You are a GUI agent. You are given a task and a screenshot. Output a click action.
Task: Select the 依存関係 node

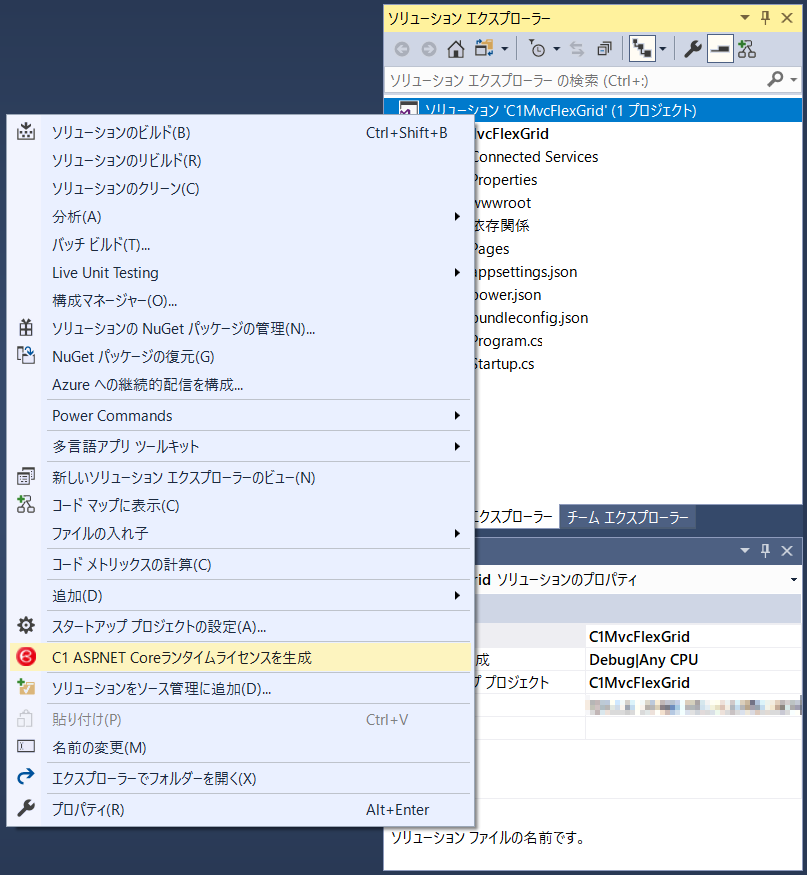point(501,225)
